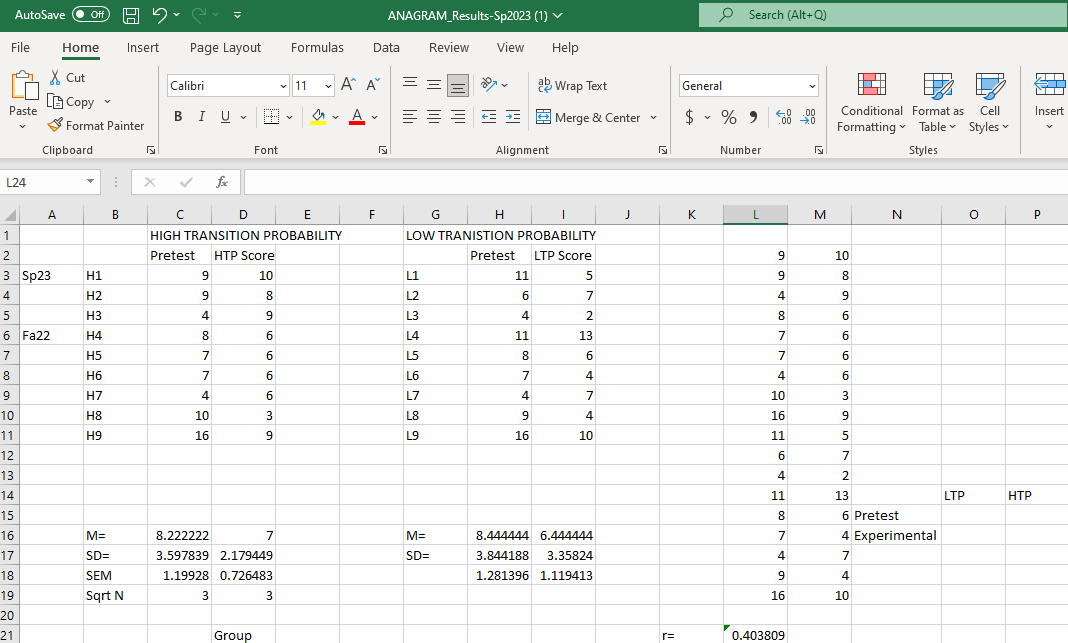The image size is (1068, 643).
Task: Click Increase Decimal icon
Action: click(x=785, y=117)
